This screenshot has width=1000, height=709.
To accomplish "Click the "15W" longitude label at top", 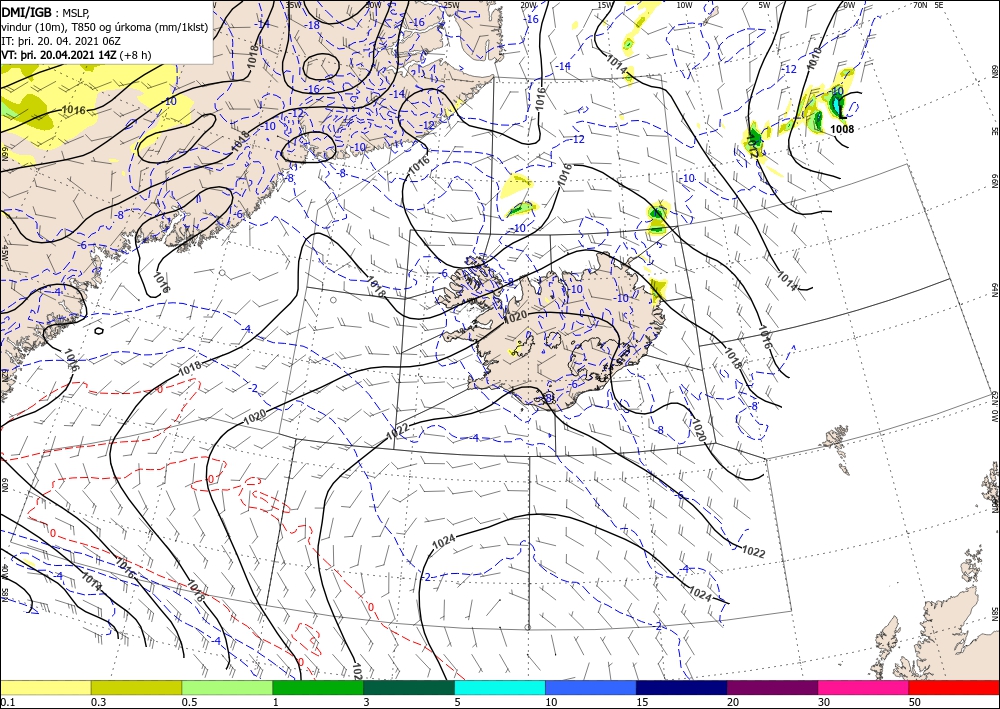I will (x=606, y=5).
